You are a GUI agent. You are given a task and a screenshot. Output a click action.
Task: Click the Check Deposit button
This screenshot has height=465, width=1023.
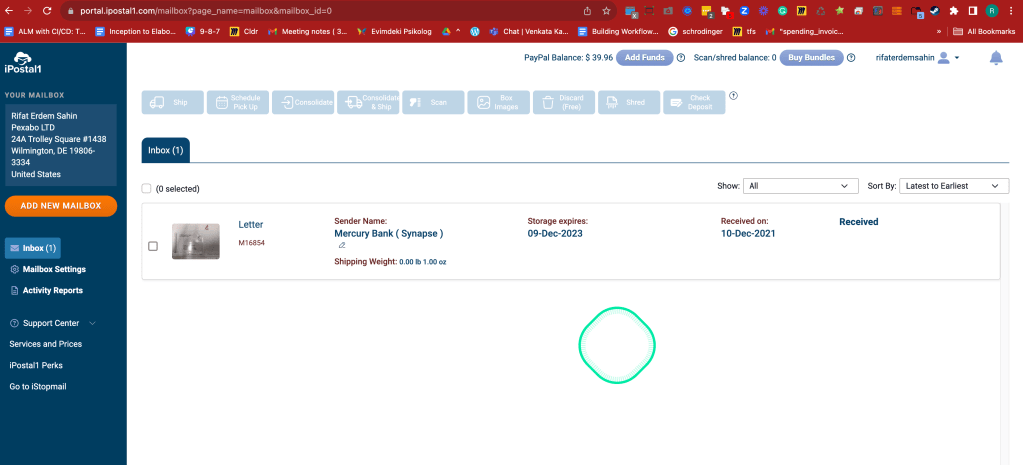[x=694, y=102]
